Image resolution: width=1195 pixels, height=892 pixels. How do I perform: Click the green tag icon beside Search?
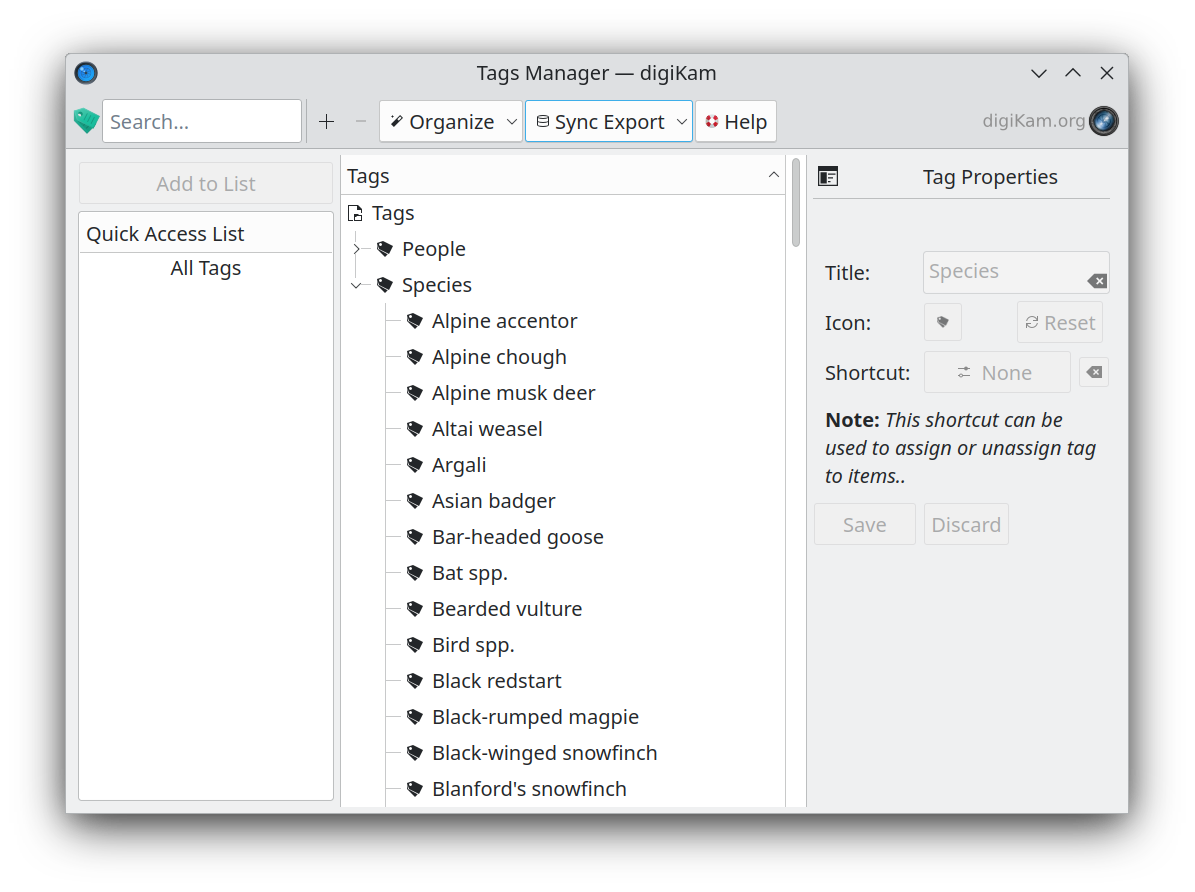pyautogui.click(x=86, y=122)
